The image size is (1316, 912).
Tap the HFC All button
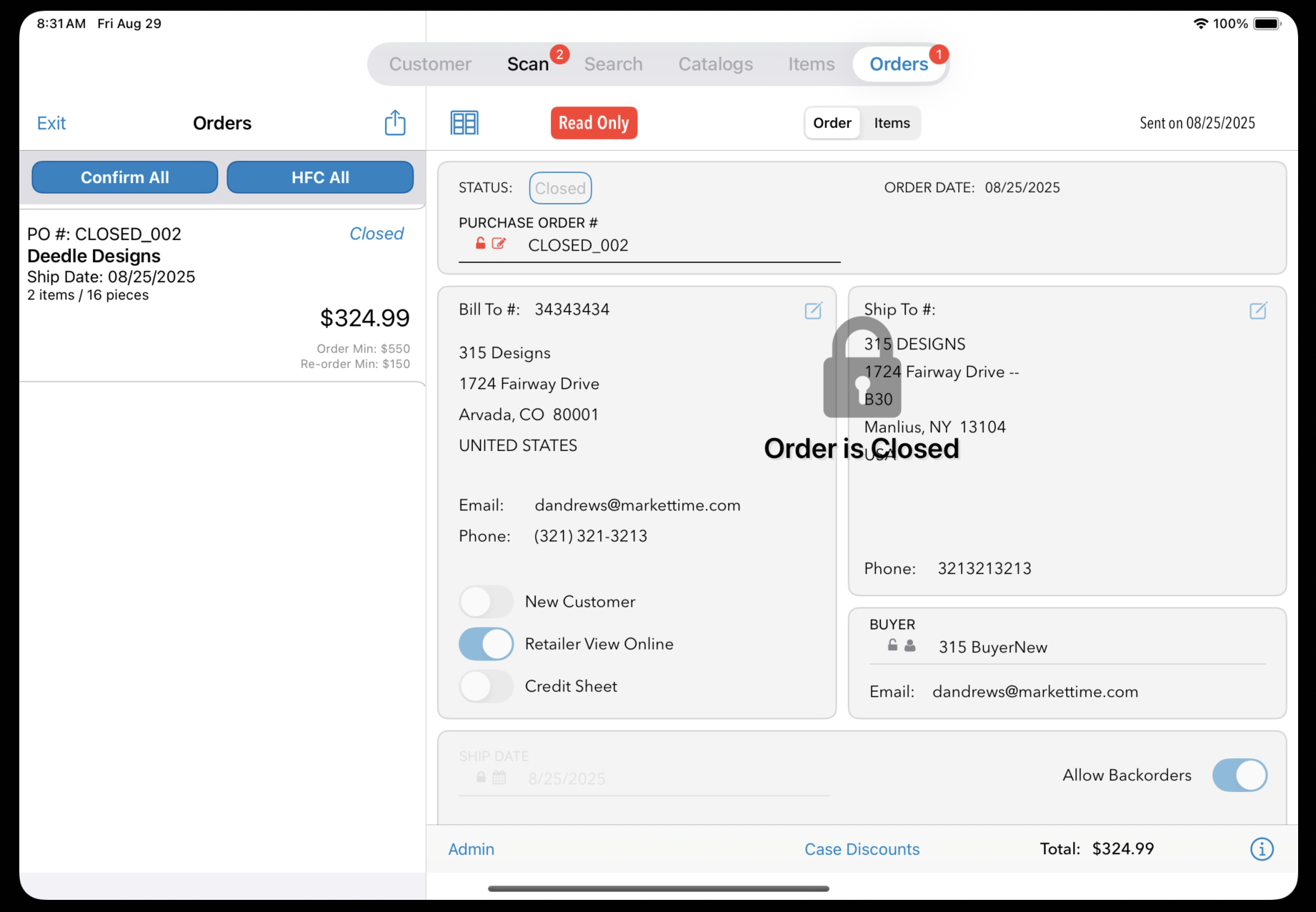[320, 177]
